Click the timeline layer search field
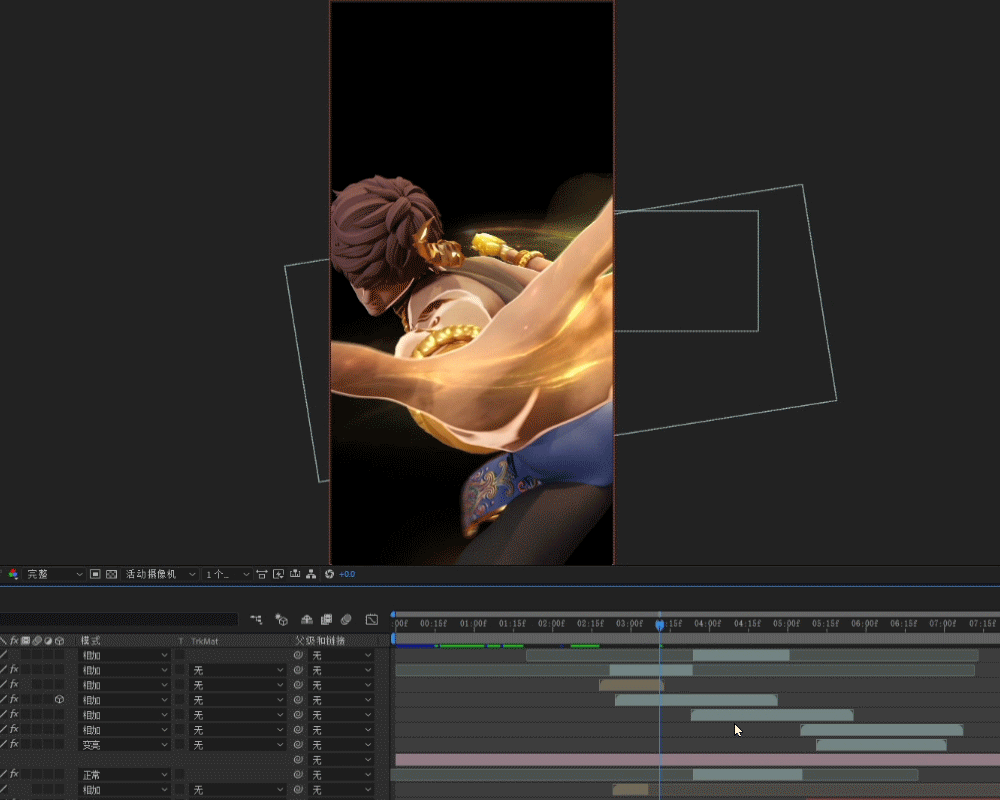This screenshot has height=800, width=1000. (119, 619)
